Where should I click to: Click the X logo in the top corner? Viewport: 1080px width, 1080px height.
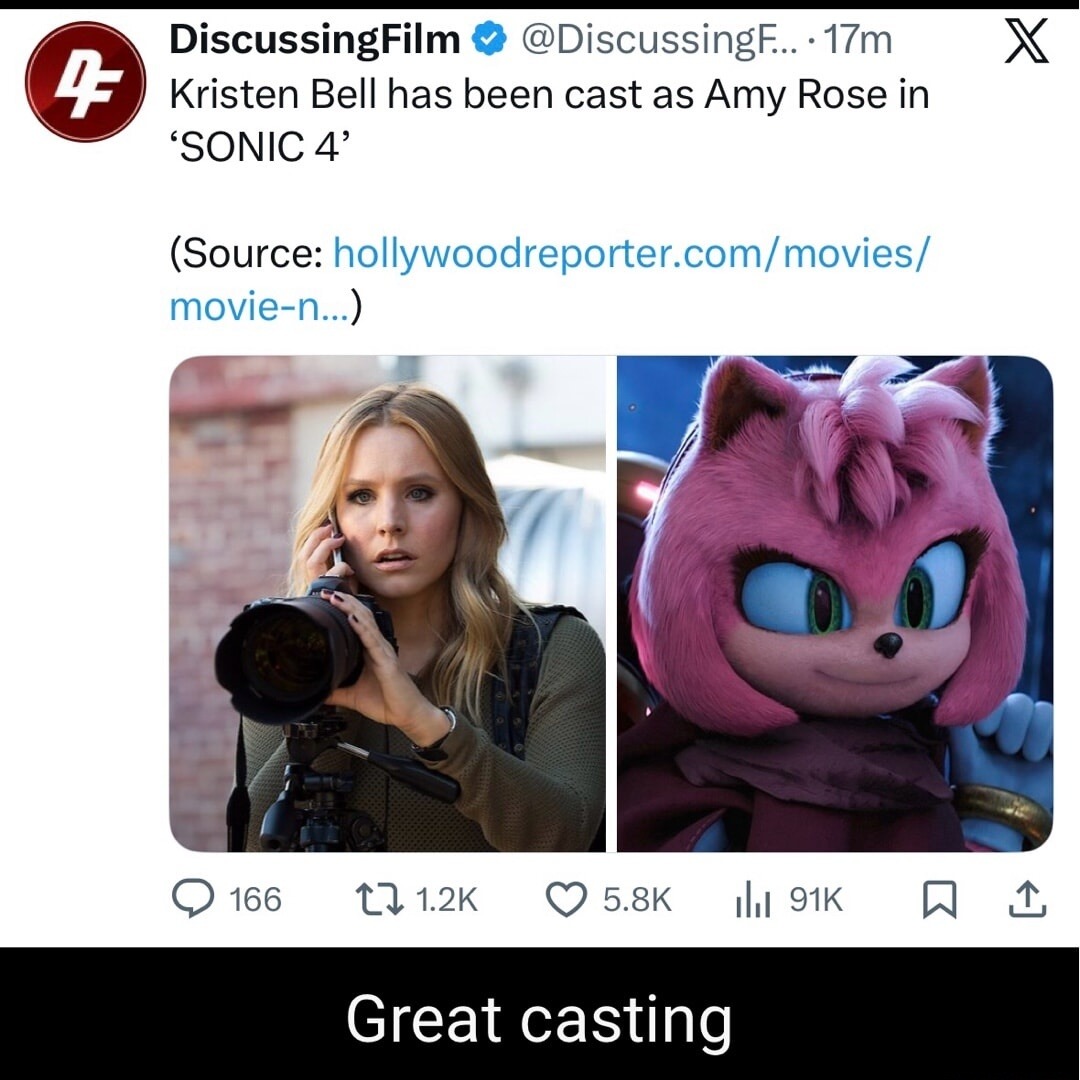[1026, 43]
